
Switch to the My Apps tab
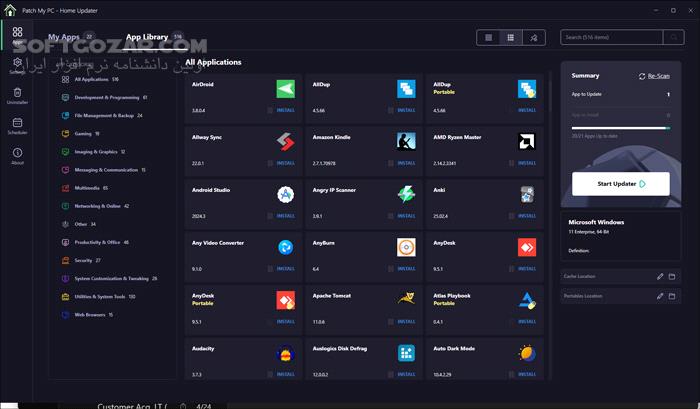64,37
